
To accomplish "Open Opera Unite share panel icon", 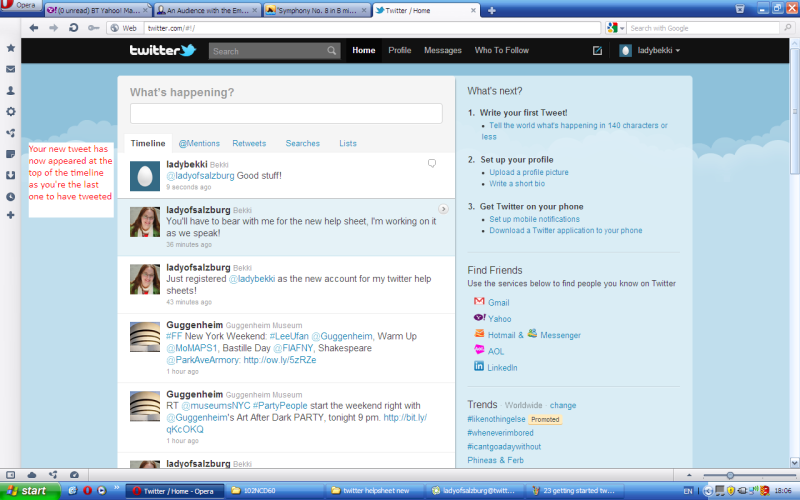I will [10, 133].
